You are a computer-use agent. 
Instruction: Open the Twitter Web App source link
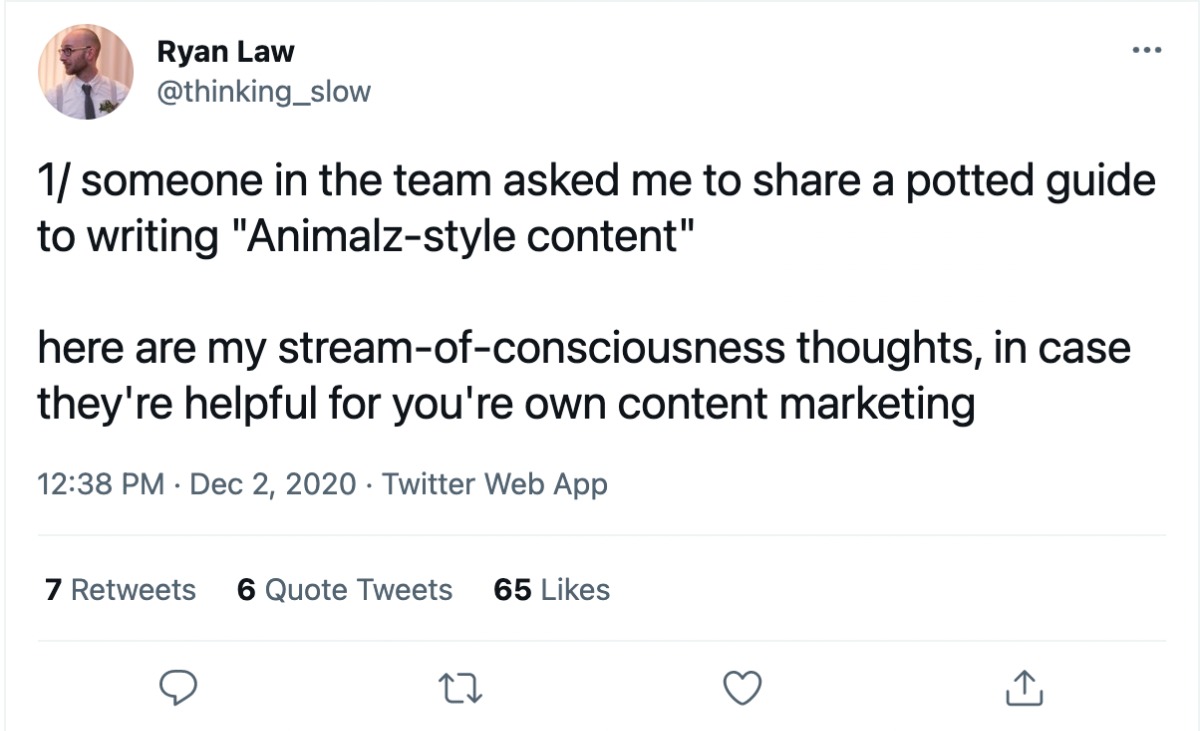[x=495, y=485]
